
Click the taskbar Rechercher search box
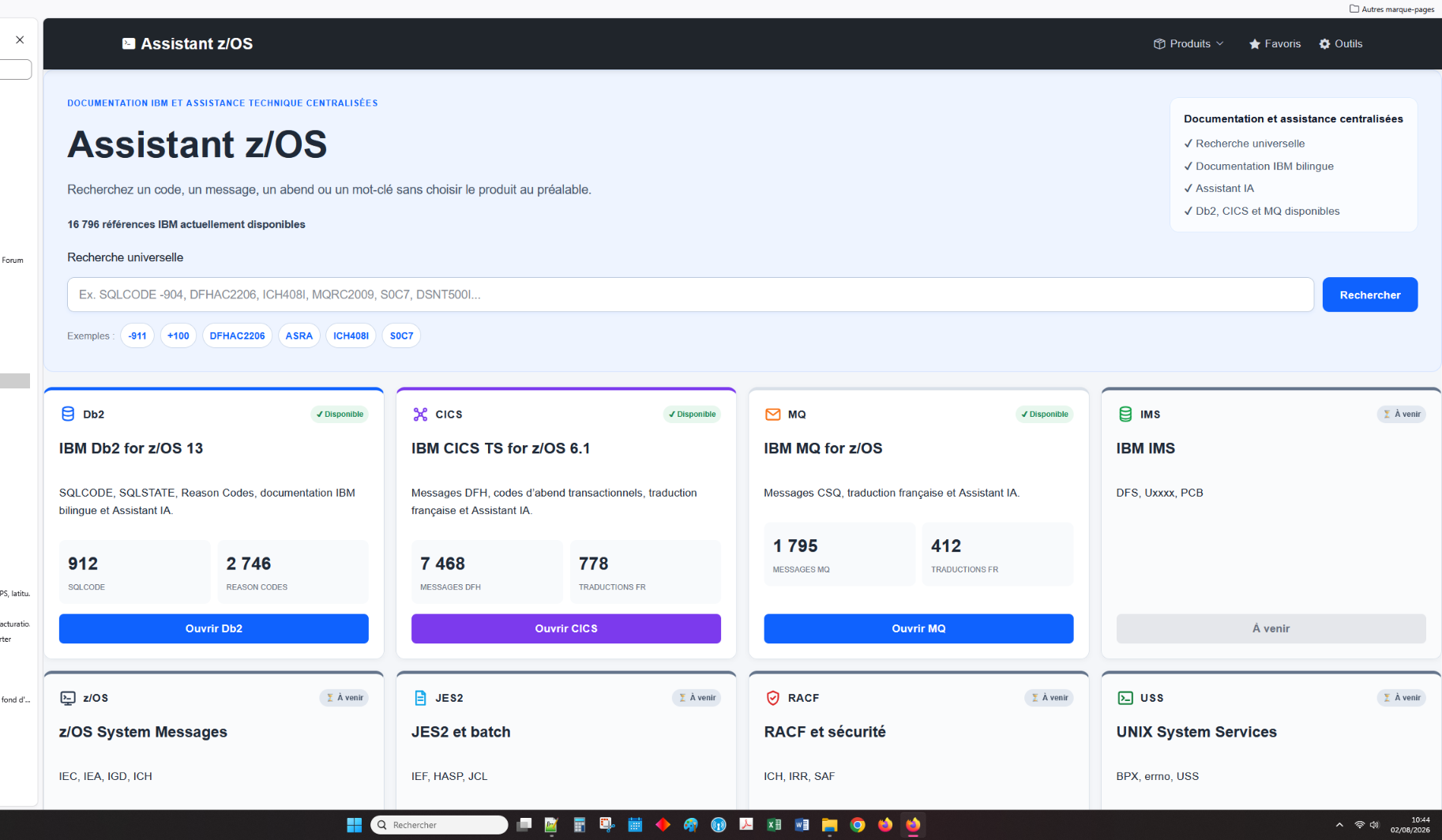tap(439, 825)
